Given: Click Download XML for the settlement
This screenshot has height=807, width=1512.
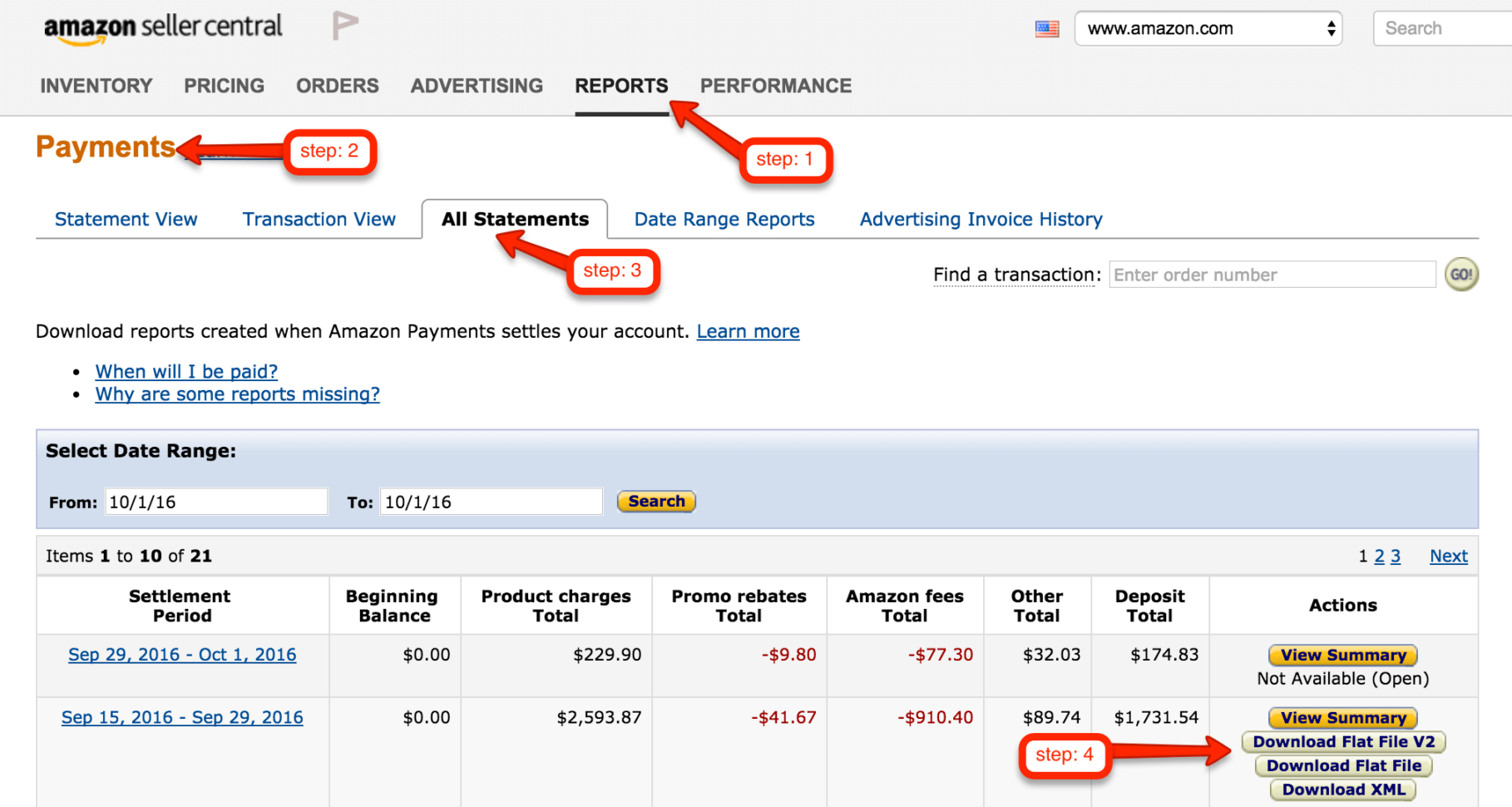Looking at the screenshot, I should pos(1341,789).
